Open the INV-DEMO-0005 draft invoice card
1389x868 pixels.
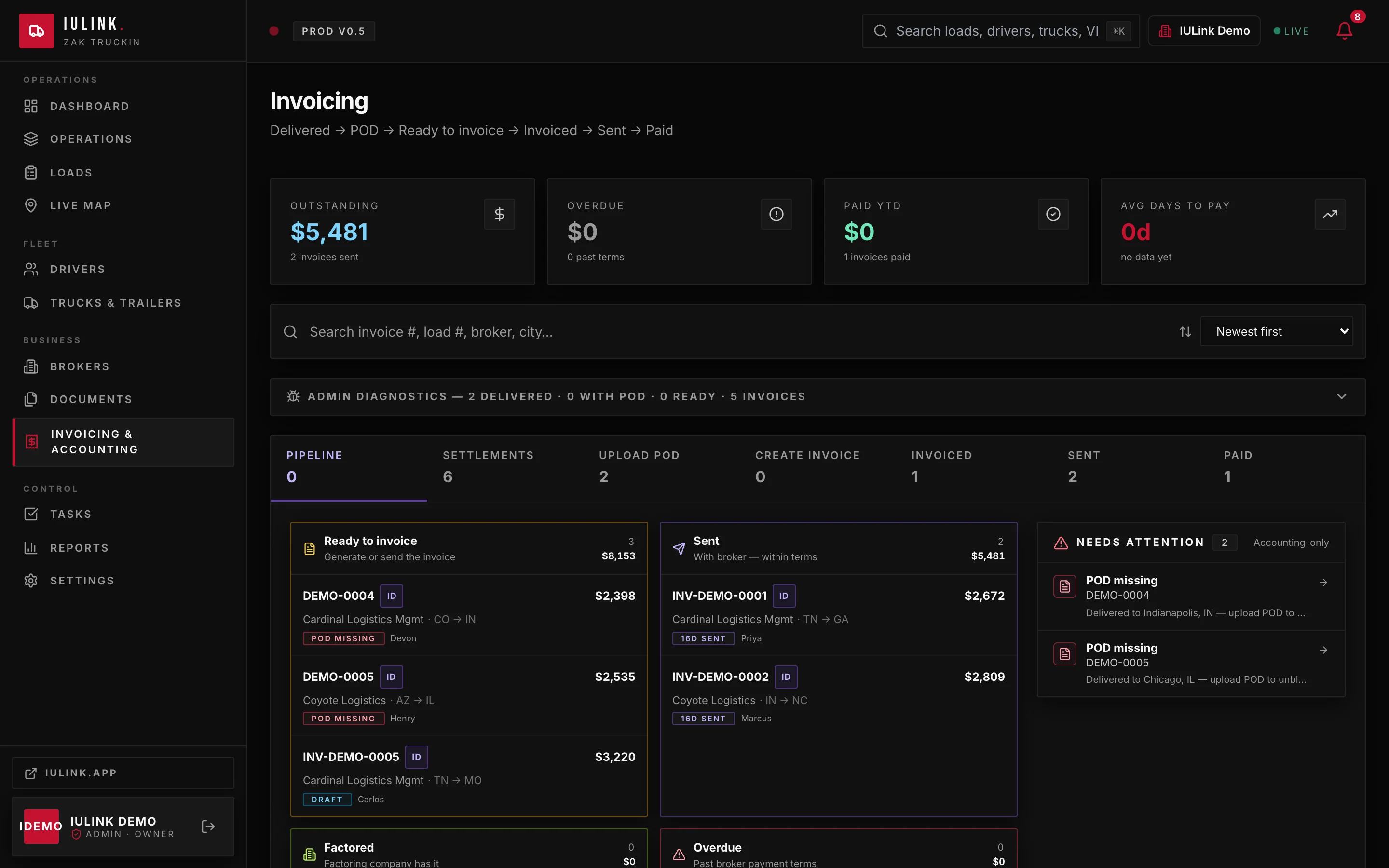[469, 775]
